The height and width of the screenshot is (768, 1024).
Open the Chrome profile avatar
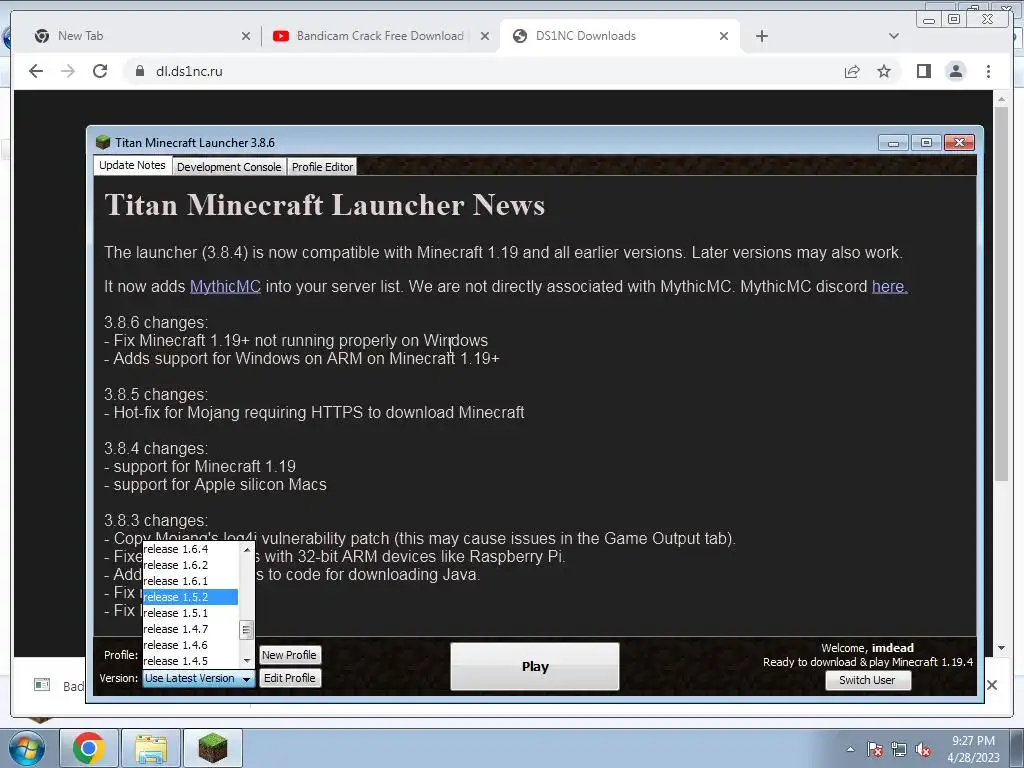(955, 71)
